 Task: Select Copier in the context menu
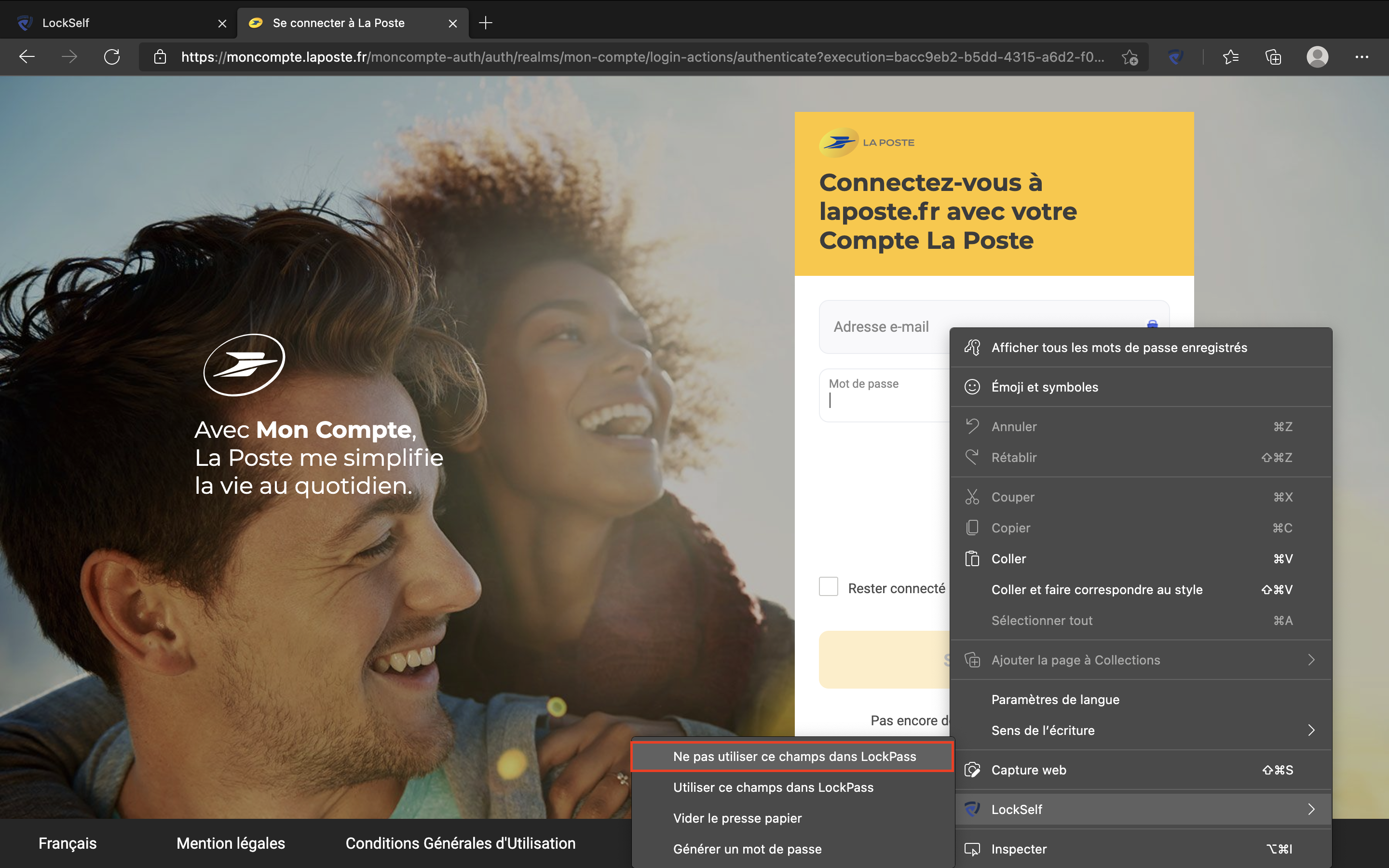coord(1141,528)
